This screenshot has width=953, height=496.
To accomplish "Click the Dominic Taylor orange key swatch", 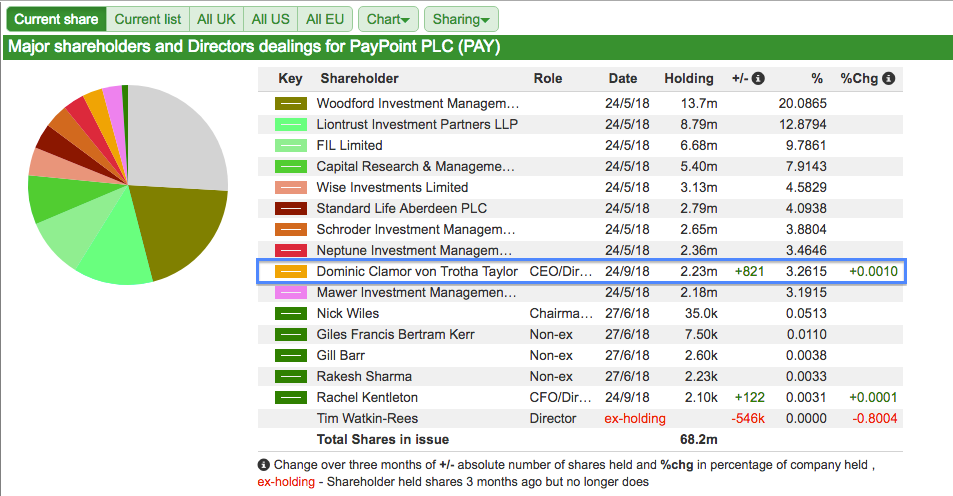I will (x=291, y=272).
